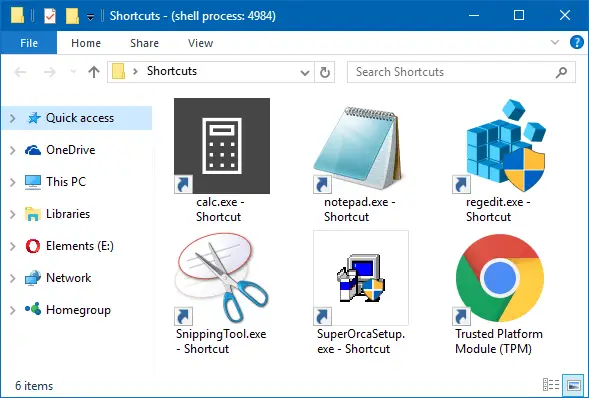Select the regedit.exe shortcut cubes icon
589x398 pixels.
click(x=500, y=146)
